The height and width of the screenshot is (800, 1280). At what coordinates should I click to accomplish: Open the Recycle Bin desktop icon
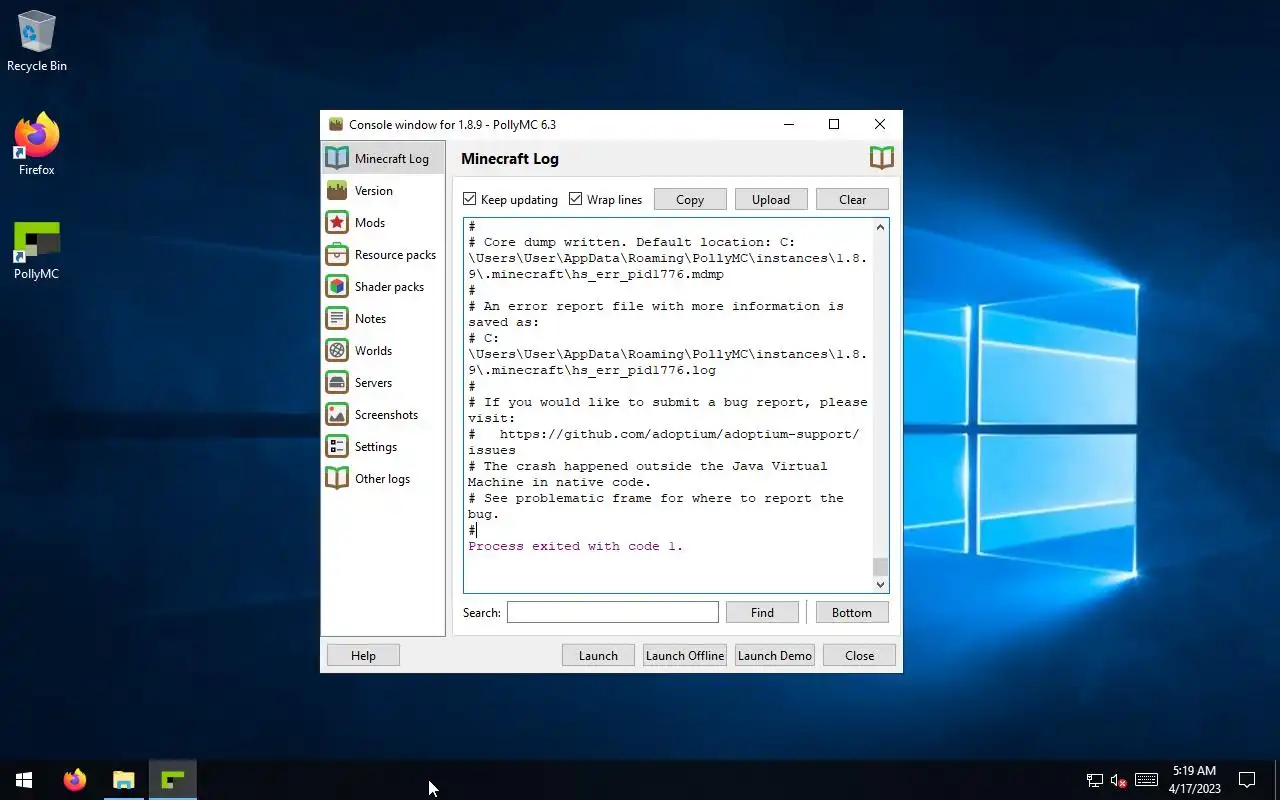[x=37, y=42]
